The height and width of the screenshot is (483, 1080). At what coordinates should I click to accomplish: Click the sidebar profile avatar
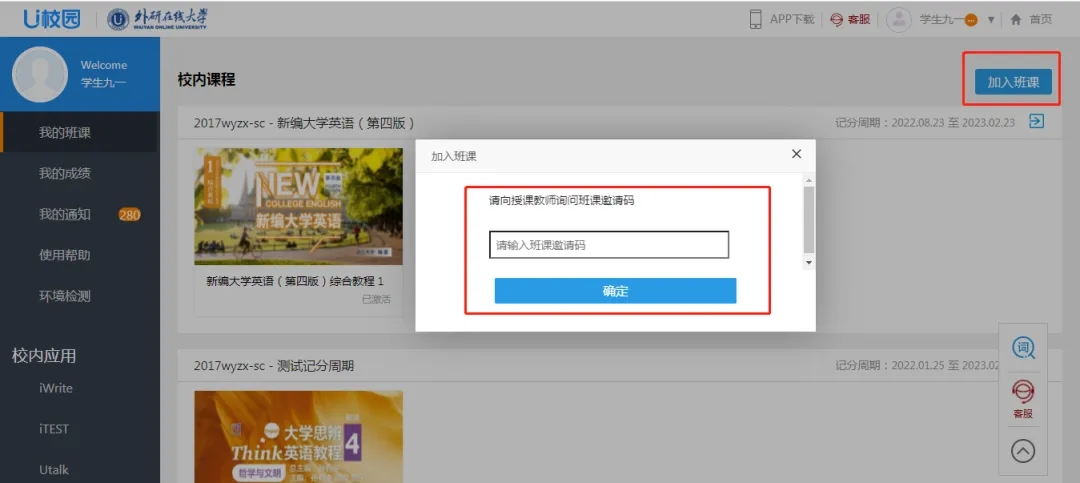[x=40, y=74]
